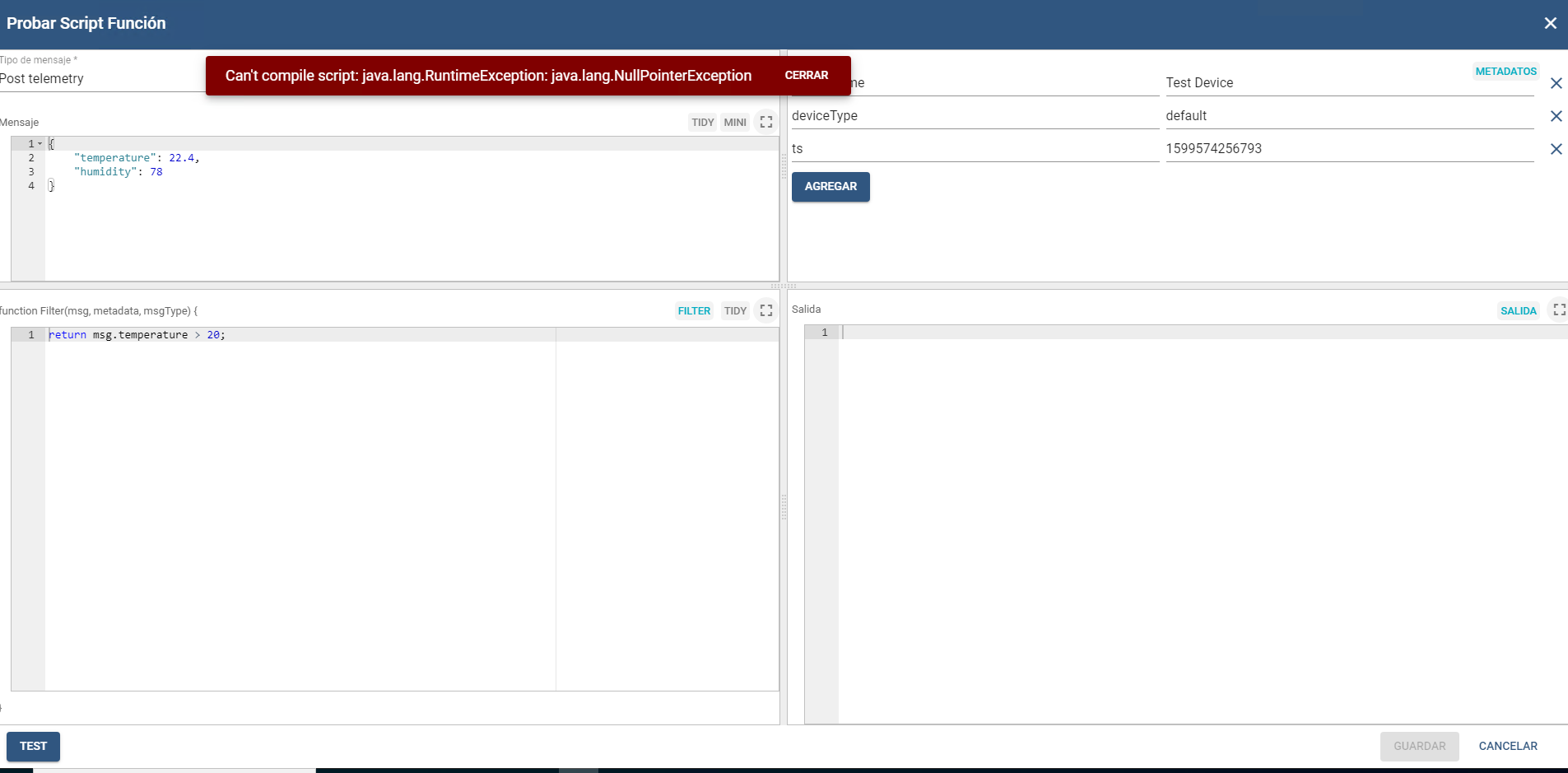Run the script with the TEST button

coord(33,746)
